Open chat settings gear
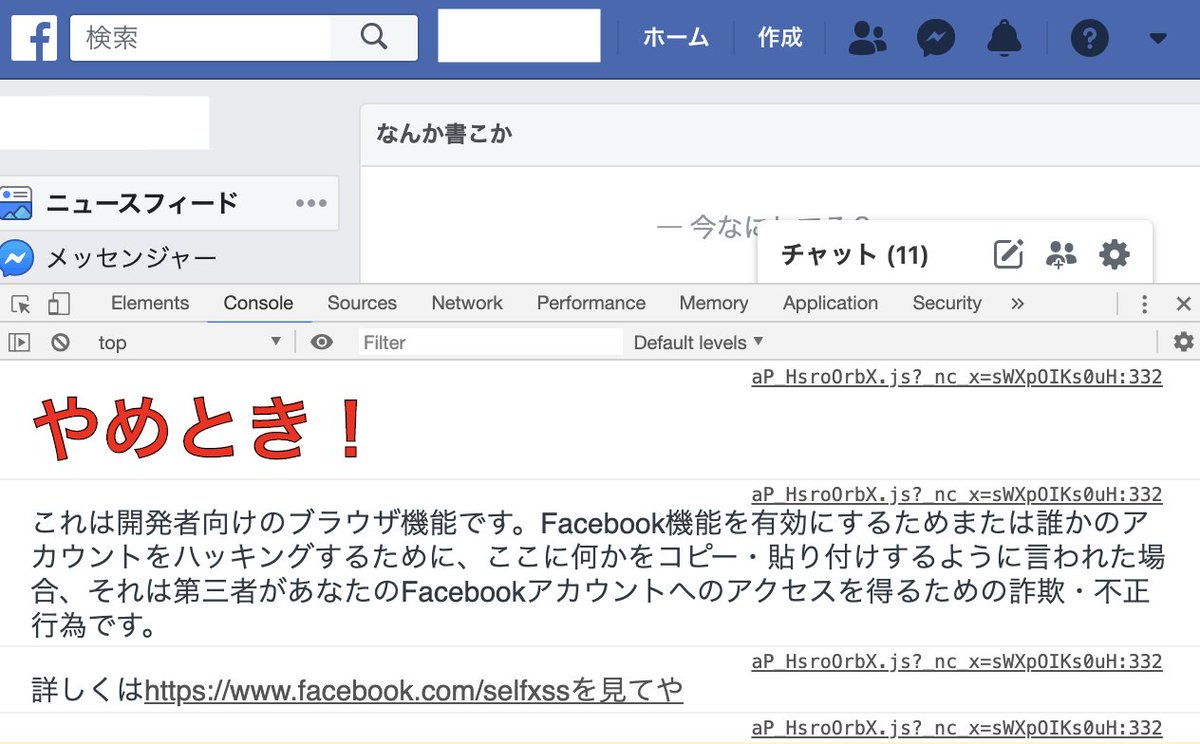 1114,255
